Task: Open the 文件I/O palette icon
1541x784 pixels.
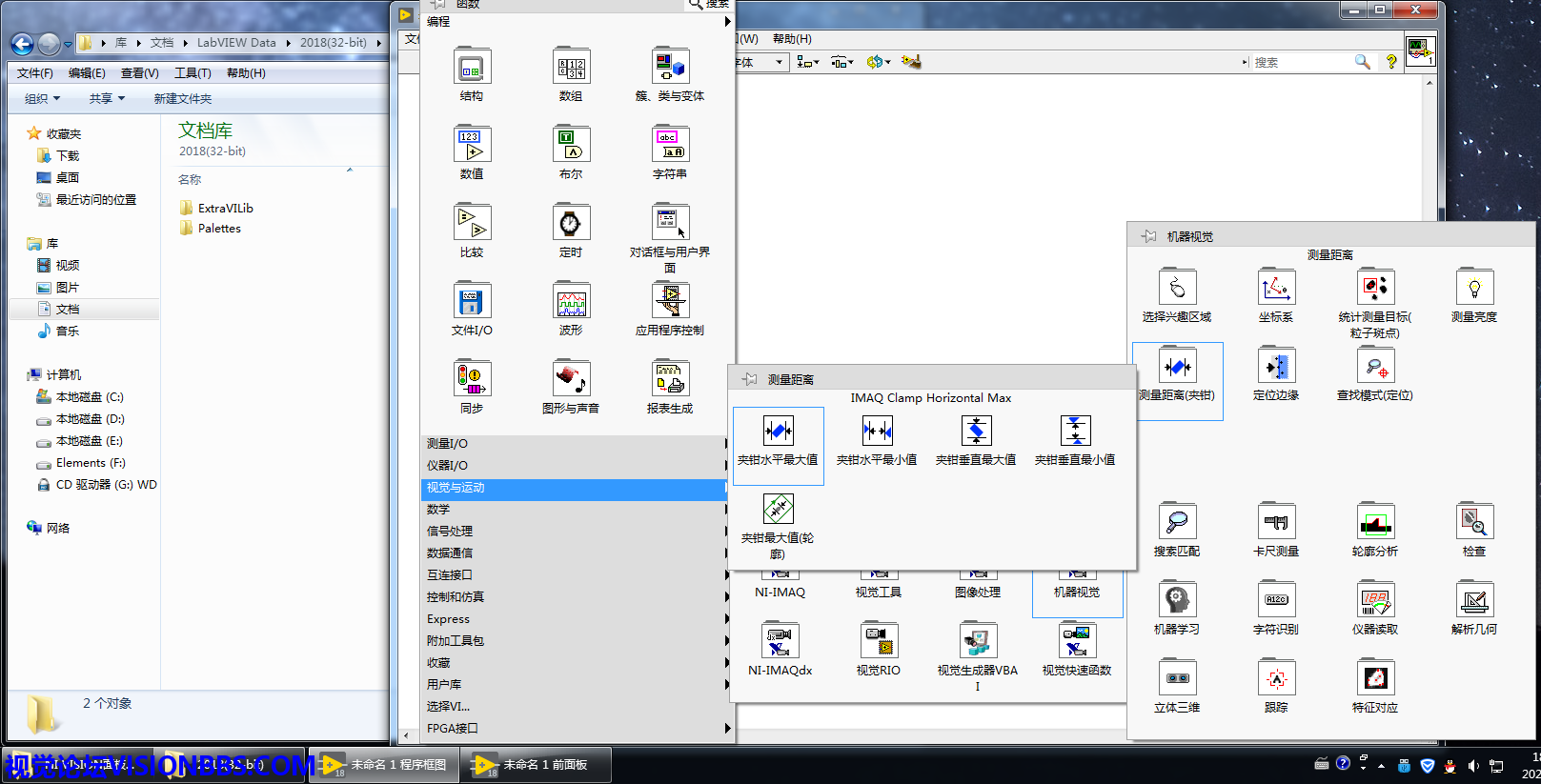Action: [472, 302]
